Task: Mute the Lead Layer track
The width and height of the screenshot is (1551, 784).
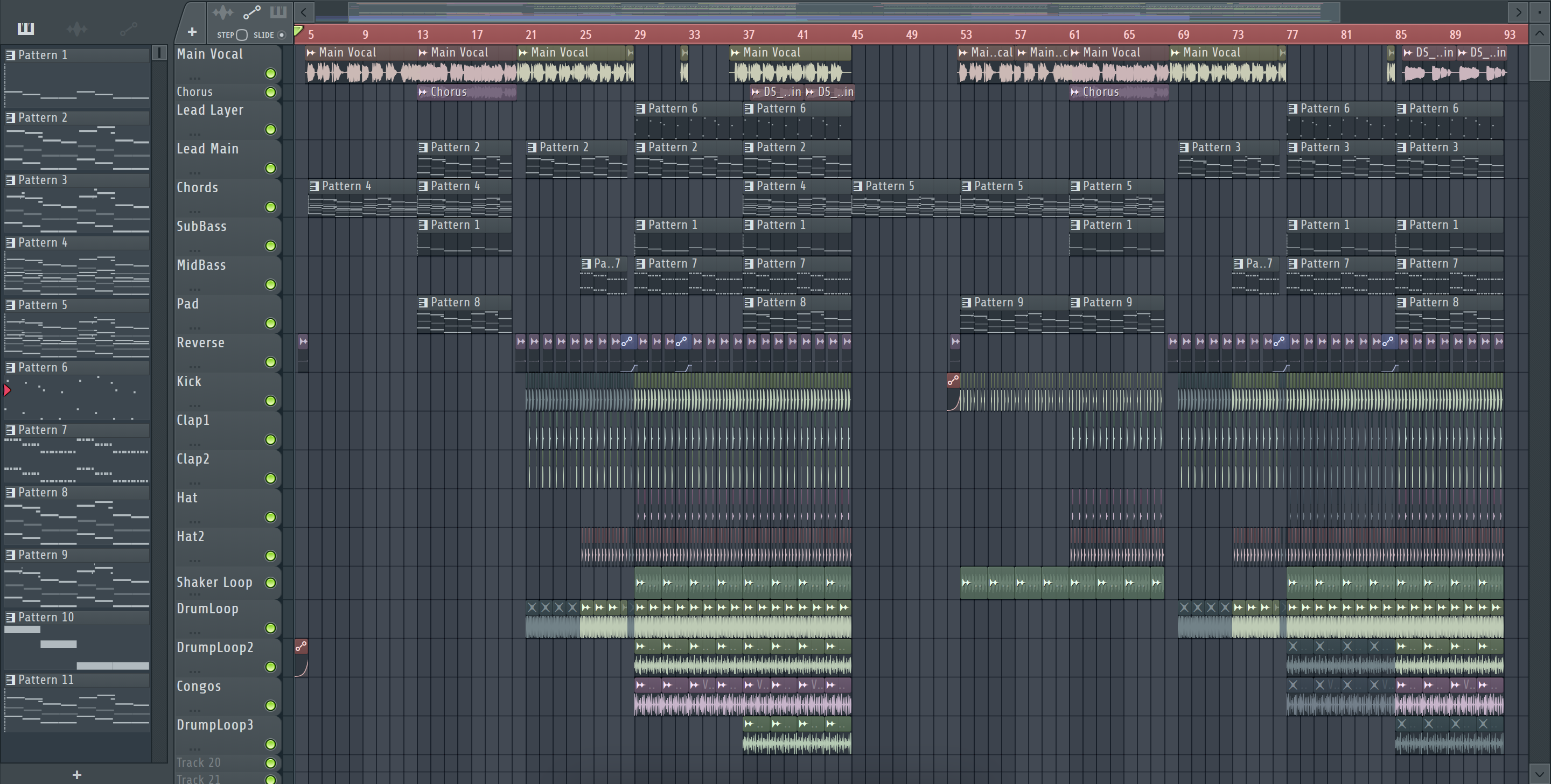Action: (270, 129)
